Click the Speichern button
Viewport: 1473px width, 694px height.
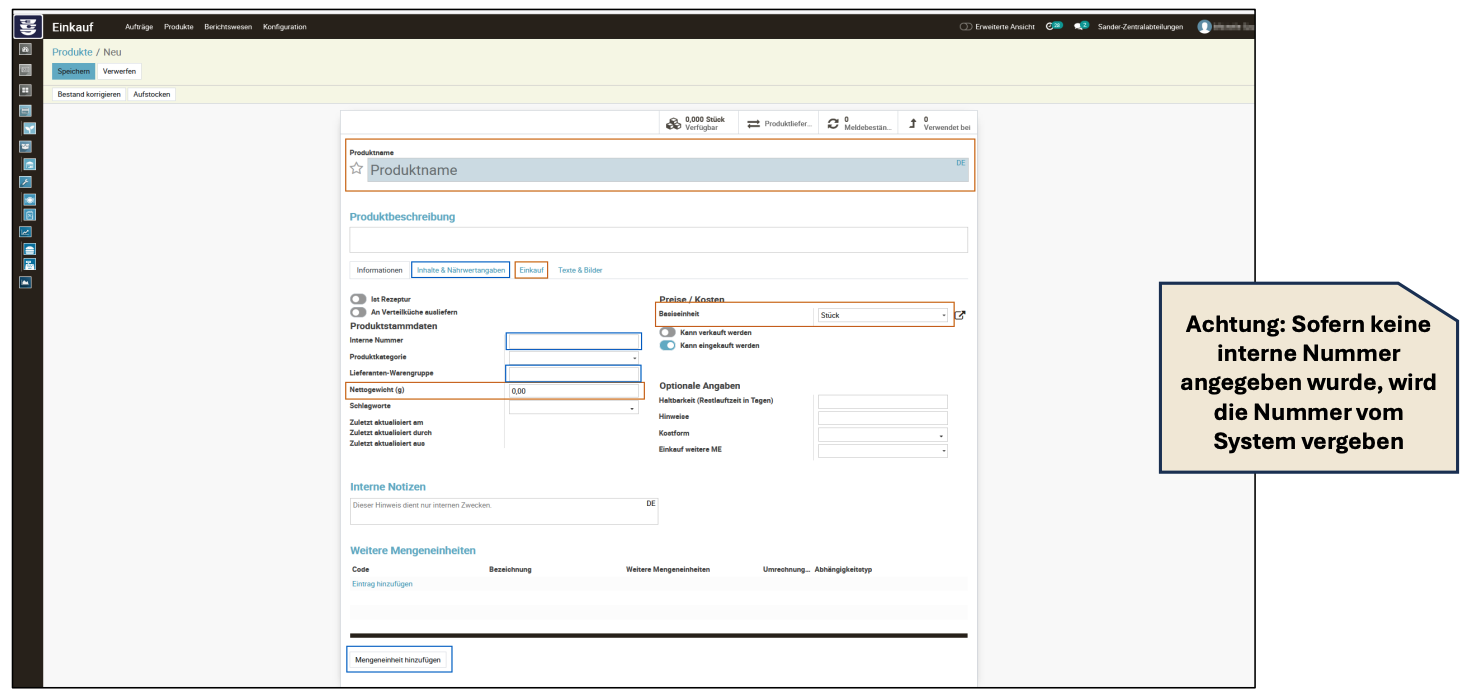(x=73, y=71)
